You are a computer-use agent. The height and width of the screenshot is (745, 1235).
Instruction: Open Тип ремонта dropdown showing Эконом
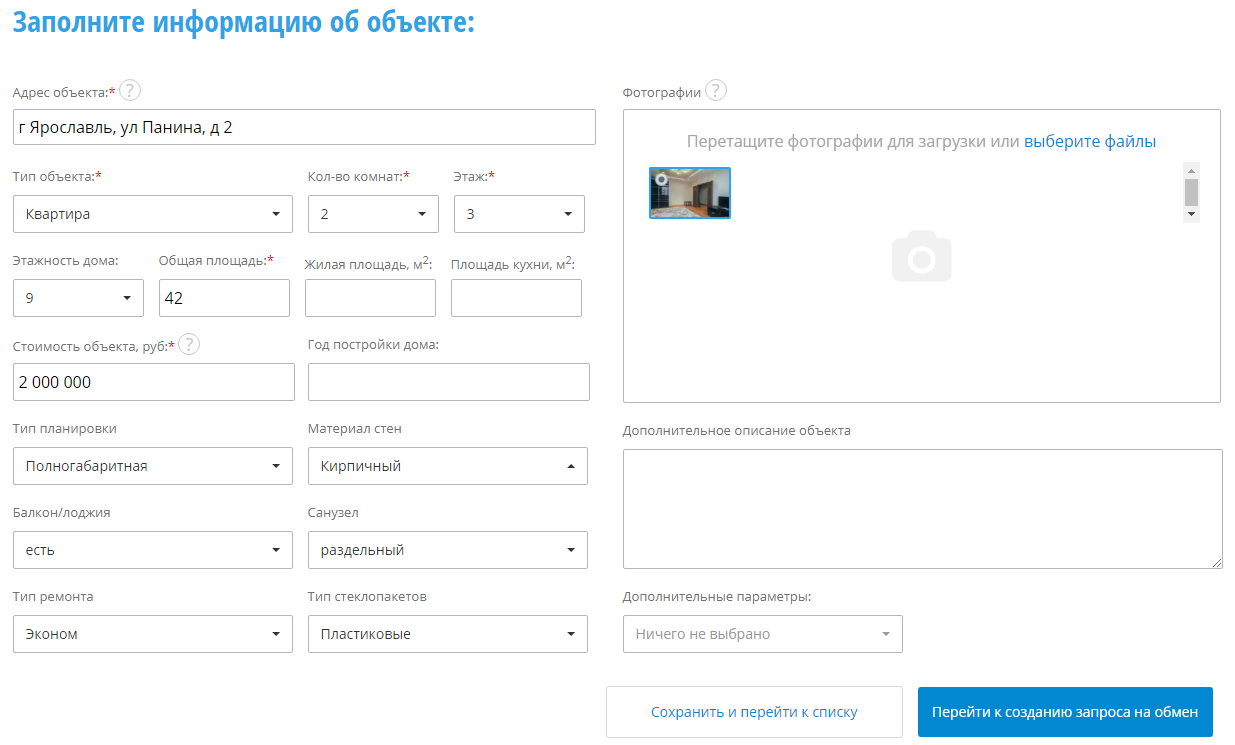153,634
